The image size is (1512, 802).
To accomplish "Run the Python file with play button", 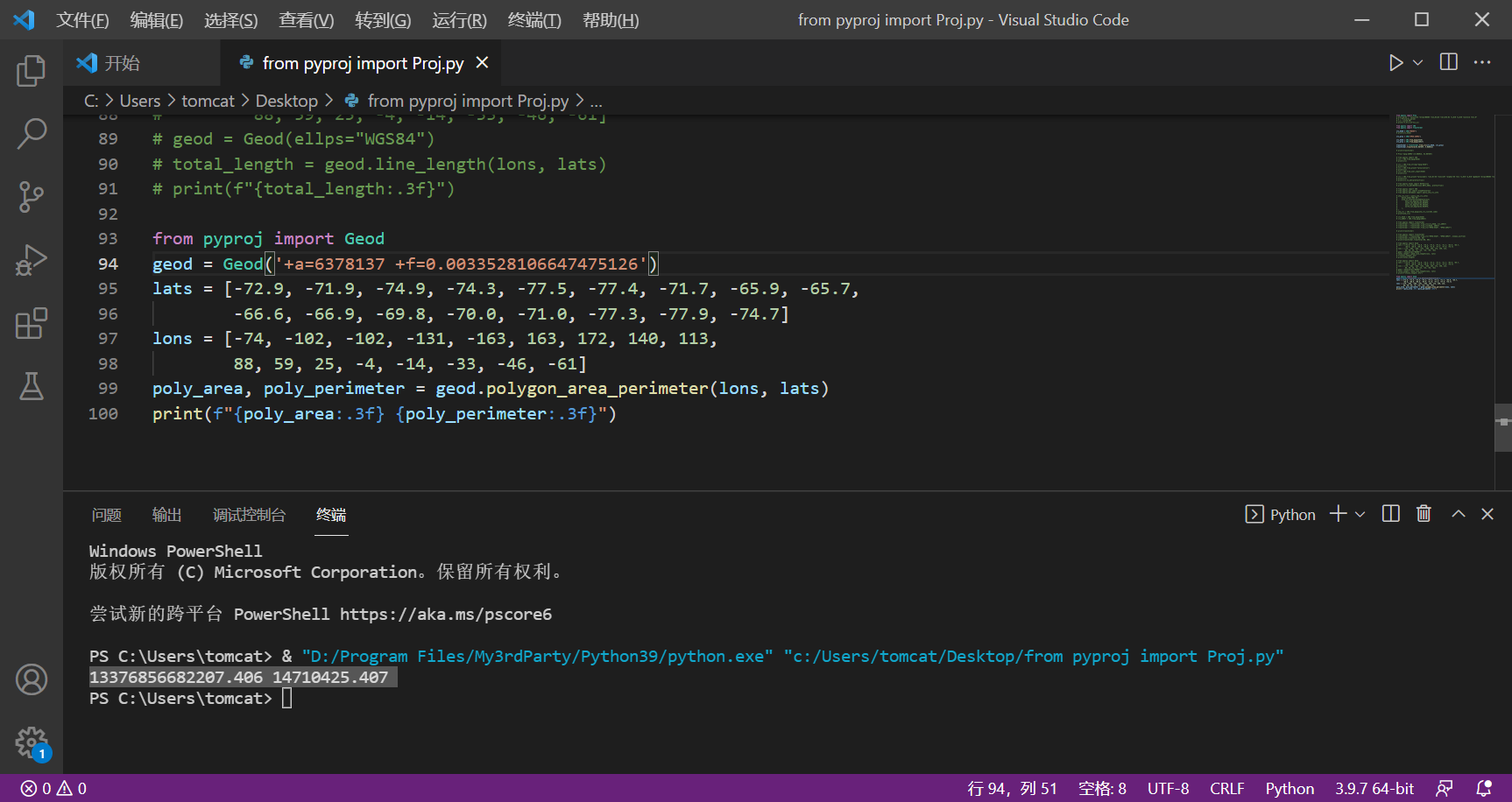I will point(1395,63).
